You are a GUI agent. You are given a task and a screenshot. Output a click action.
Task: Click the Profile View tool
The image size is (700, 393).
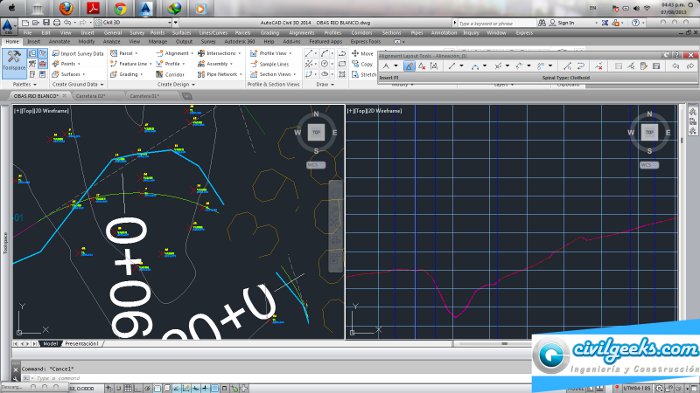pyautogui.click(x=271, y=54)
